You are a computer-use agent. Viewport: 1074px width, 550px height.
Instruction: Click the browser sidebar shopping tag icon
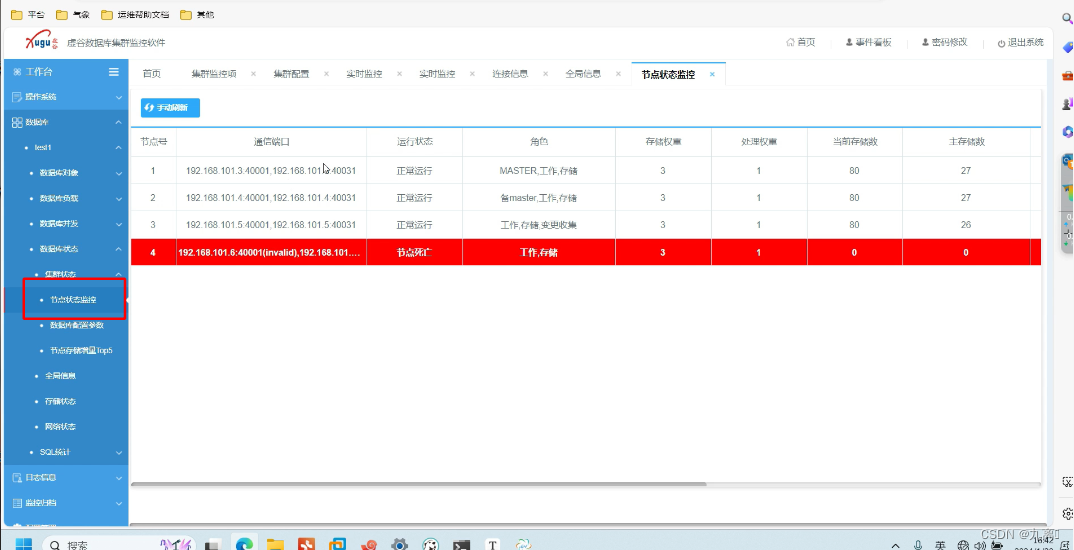[1067, 47]
